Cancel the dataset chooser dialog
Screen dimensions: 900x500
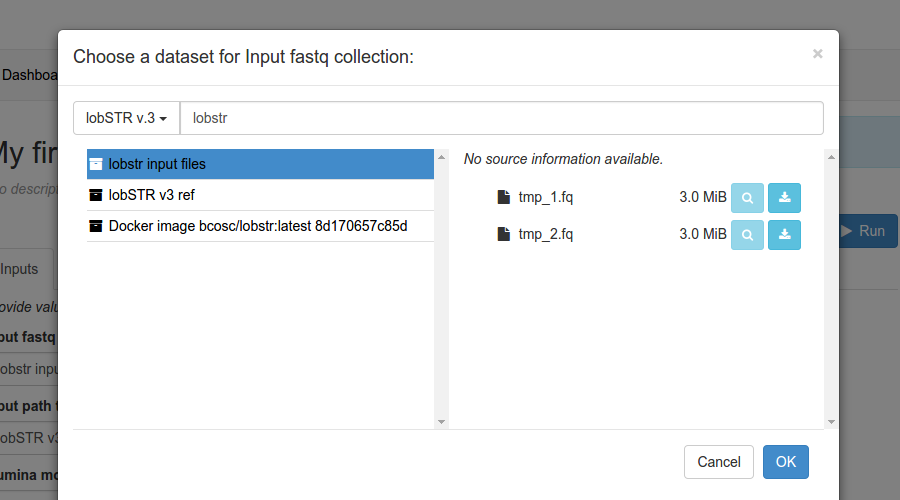[719, 462]
